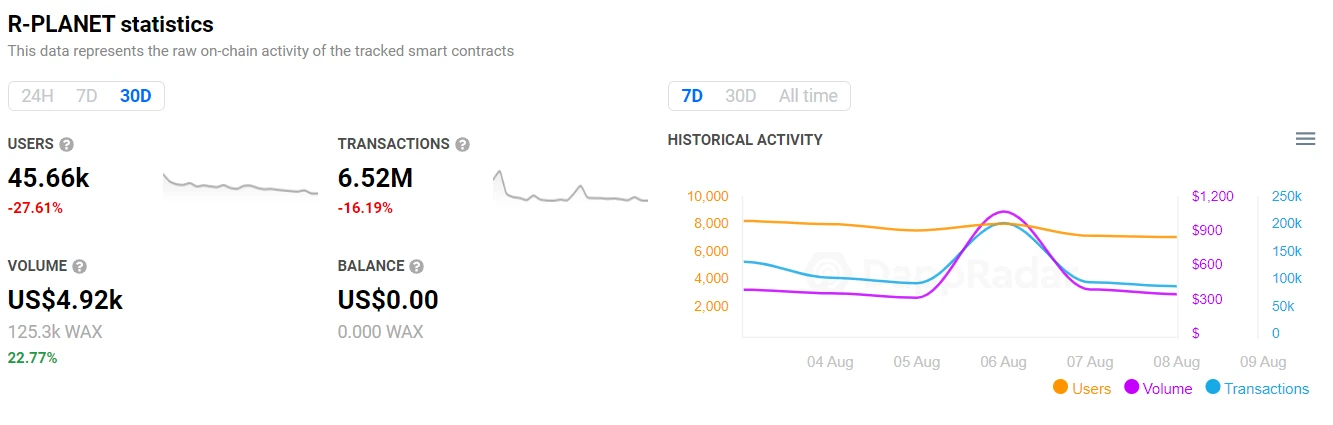Click the help icon beside TRANSACTIONS
The image size is (1333, 425).
pyautogui.click(x=462, y=144)
